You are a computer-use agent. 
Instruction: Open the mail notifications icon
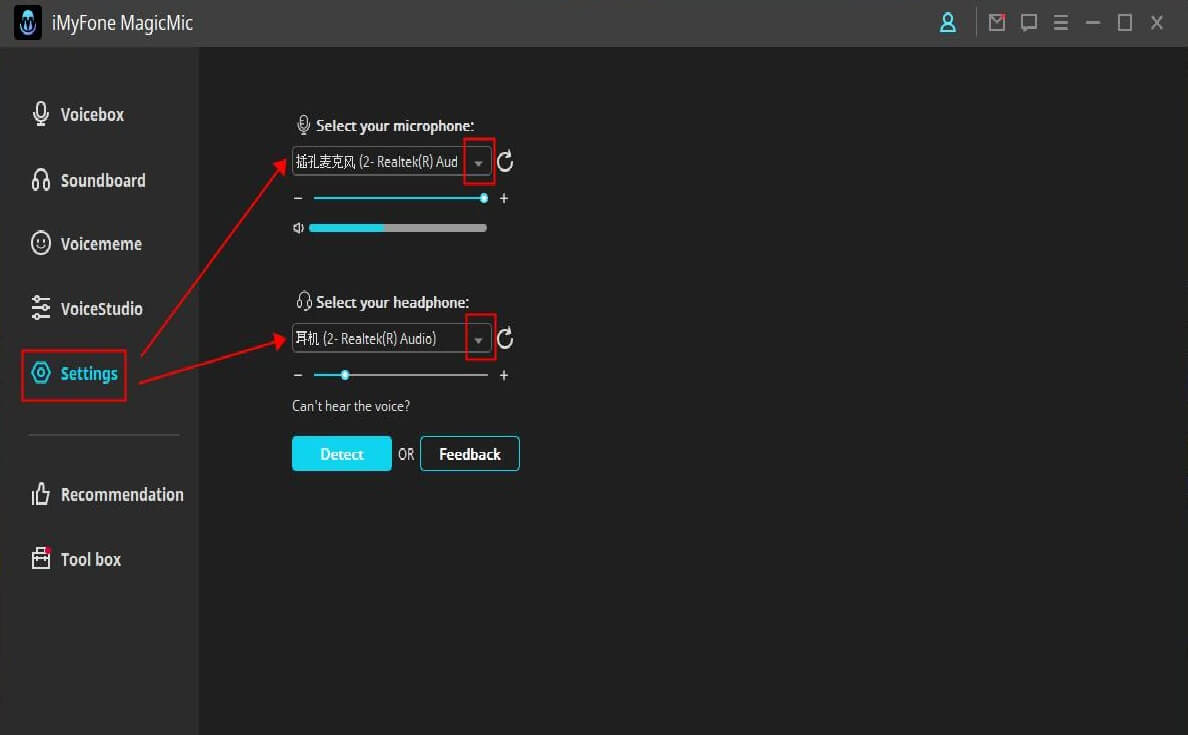997,22
